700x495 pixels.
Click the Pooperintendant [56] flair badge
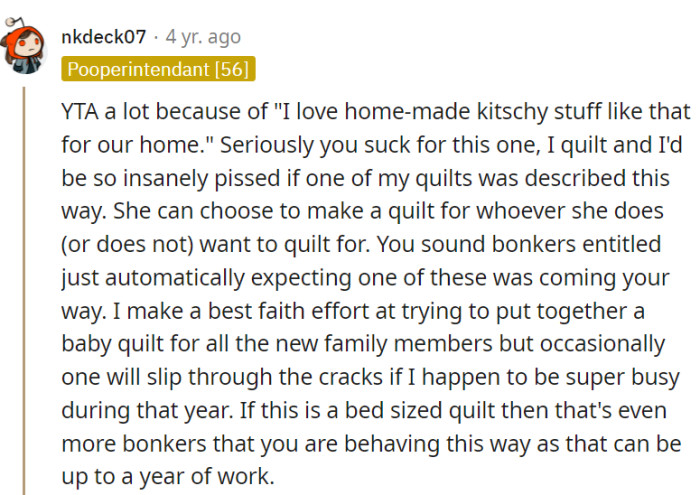click(158, 69)
